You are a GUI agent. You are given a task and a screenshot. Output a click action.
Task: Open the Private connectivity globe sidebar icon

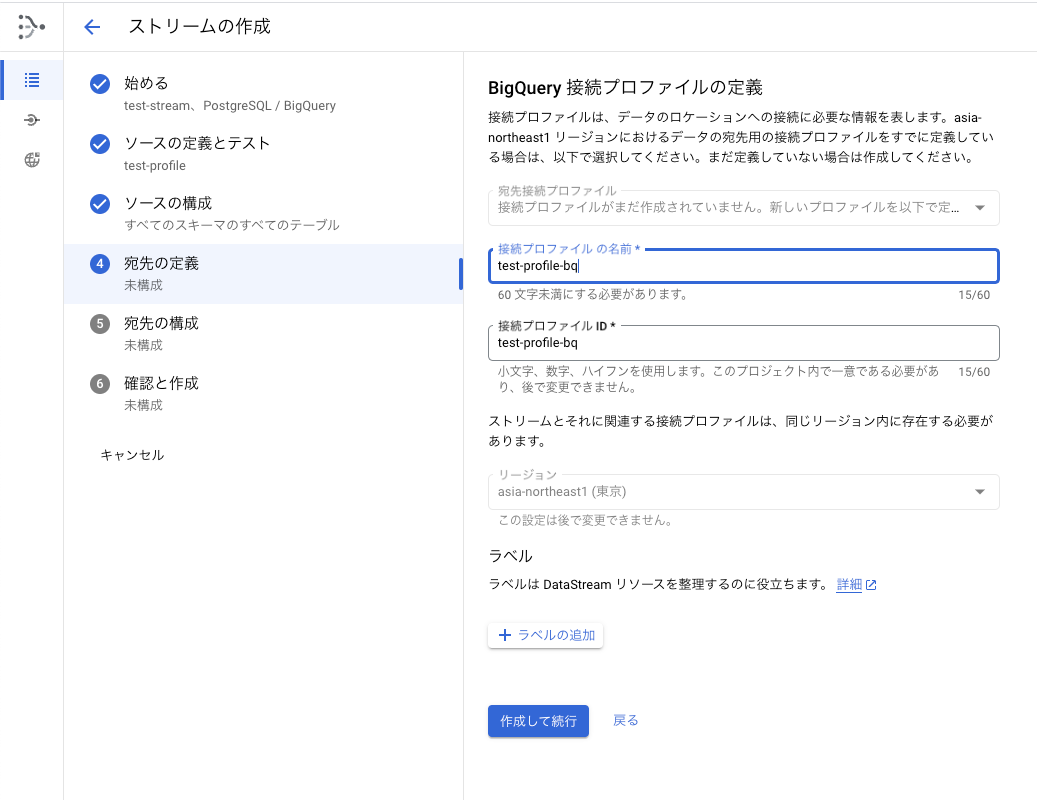tap(32, 159)
